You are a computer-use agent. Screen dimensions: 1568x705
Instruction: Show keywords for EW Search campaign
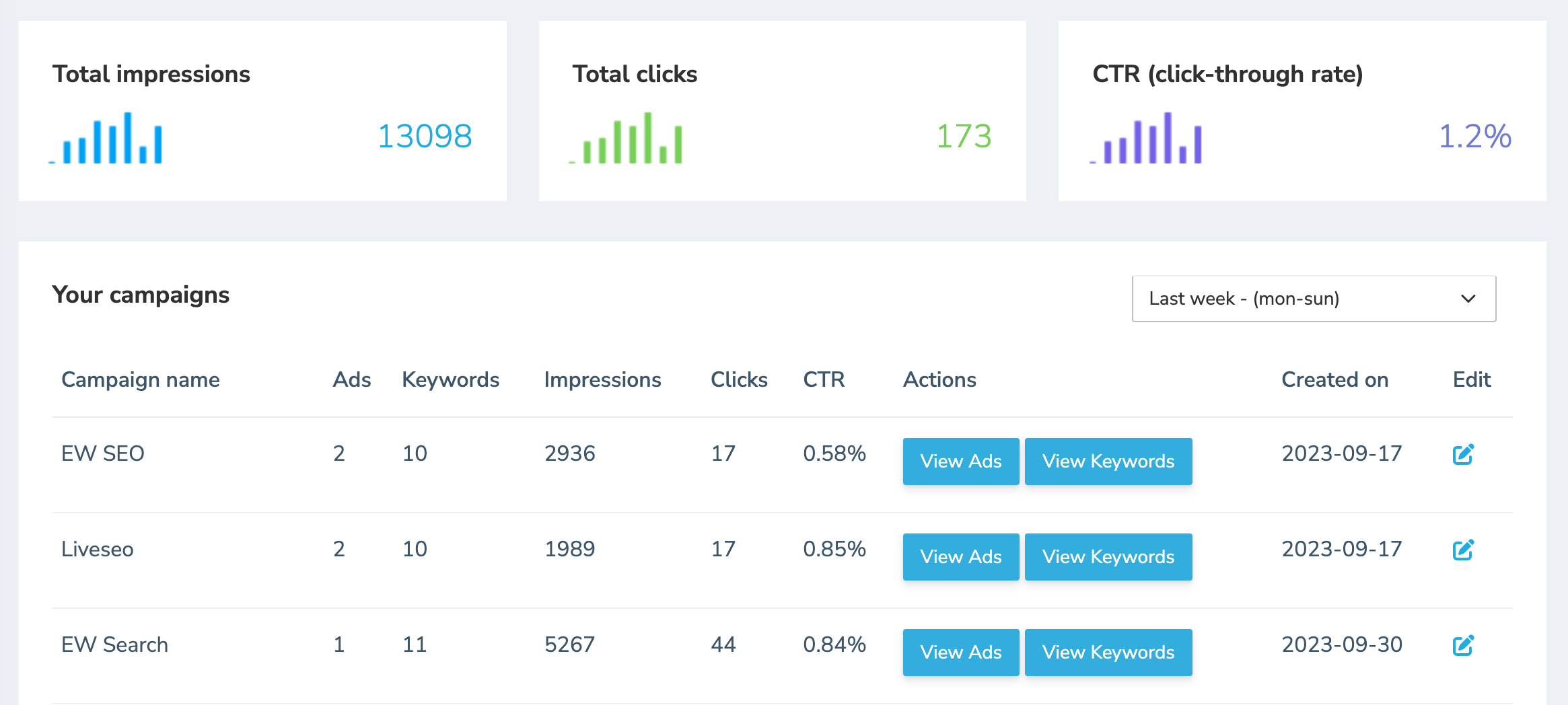(x=1108, y=653)
